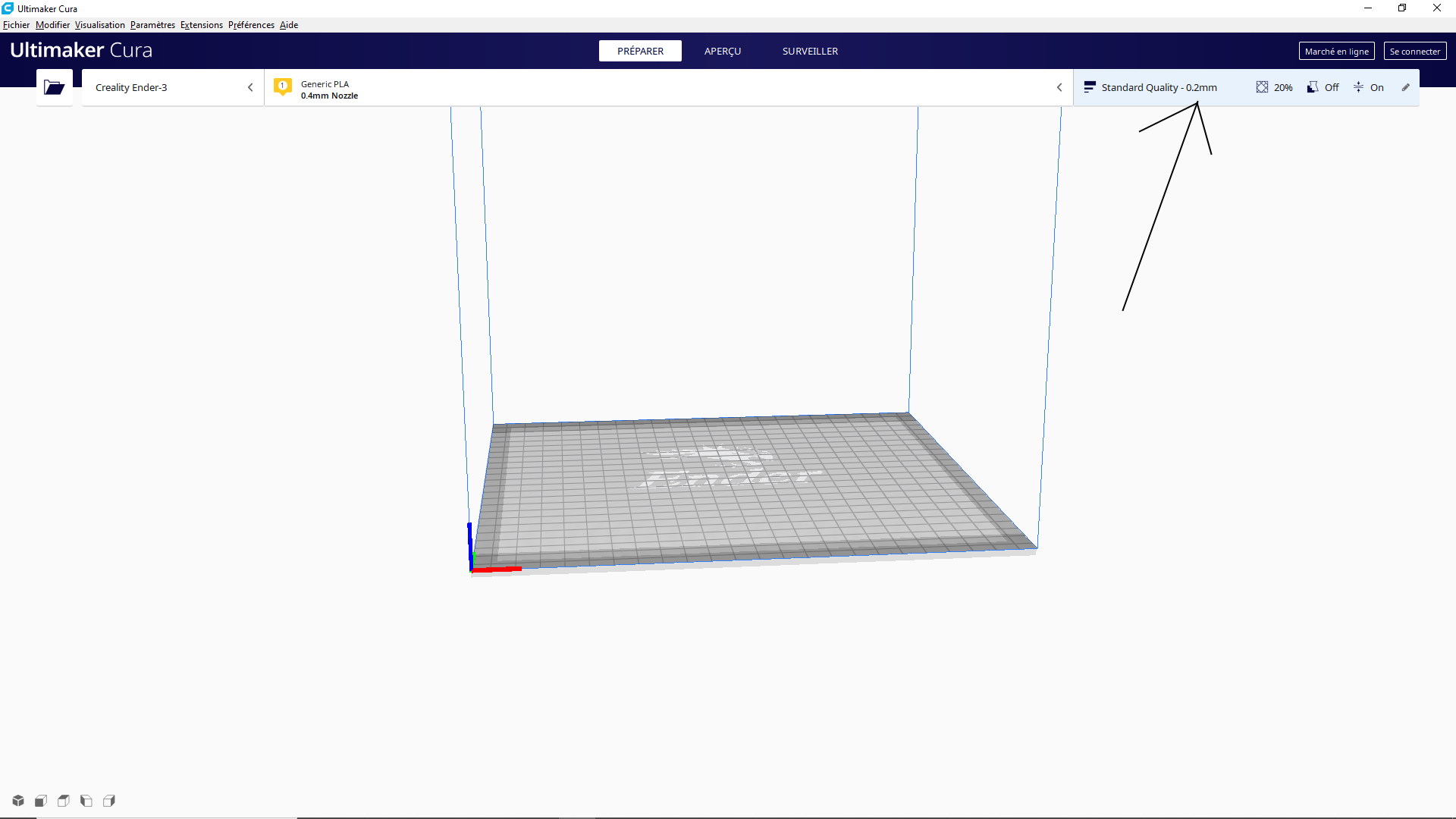Expand the Creality Ender-3 printer selector
The image size is (1456, 819).
pos(173,87)
